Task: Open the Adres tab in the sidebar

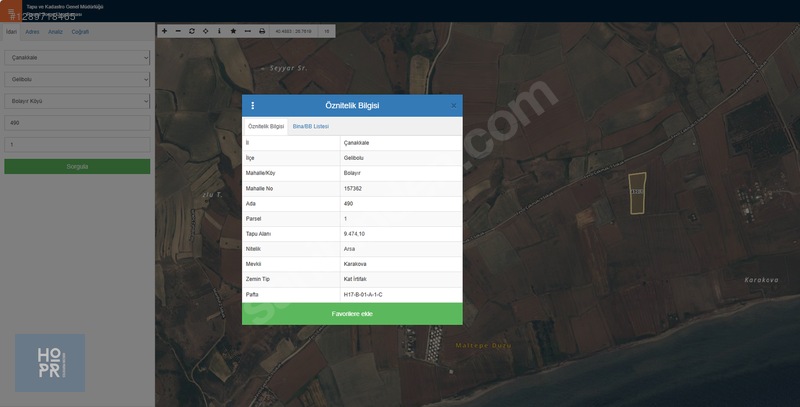Action: tap(32, 32)
